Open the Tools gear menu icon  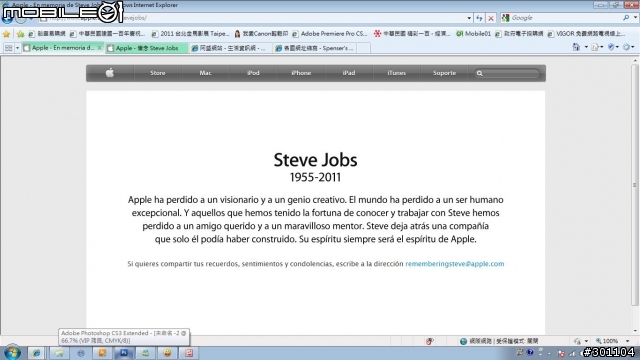[x=627, y=47]
